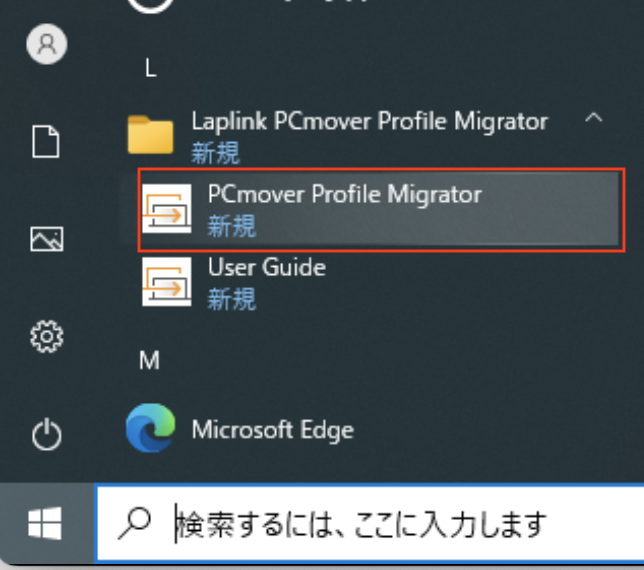Click the Laplink PCmover folder icon
The image size is (644, 570).
[x=150, y=135]
